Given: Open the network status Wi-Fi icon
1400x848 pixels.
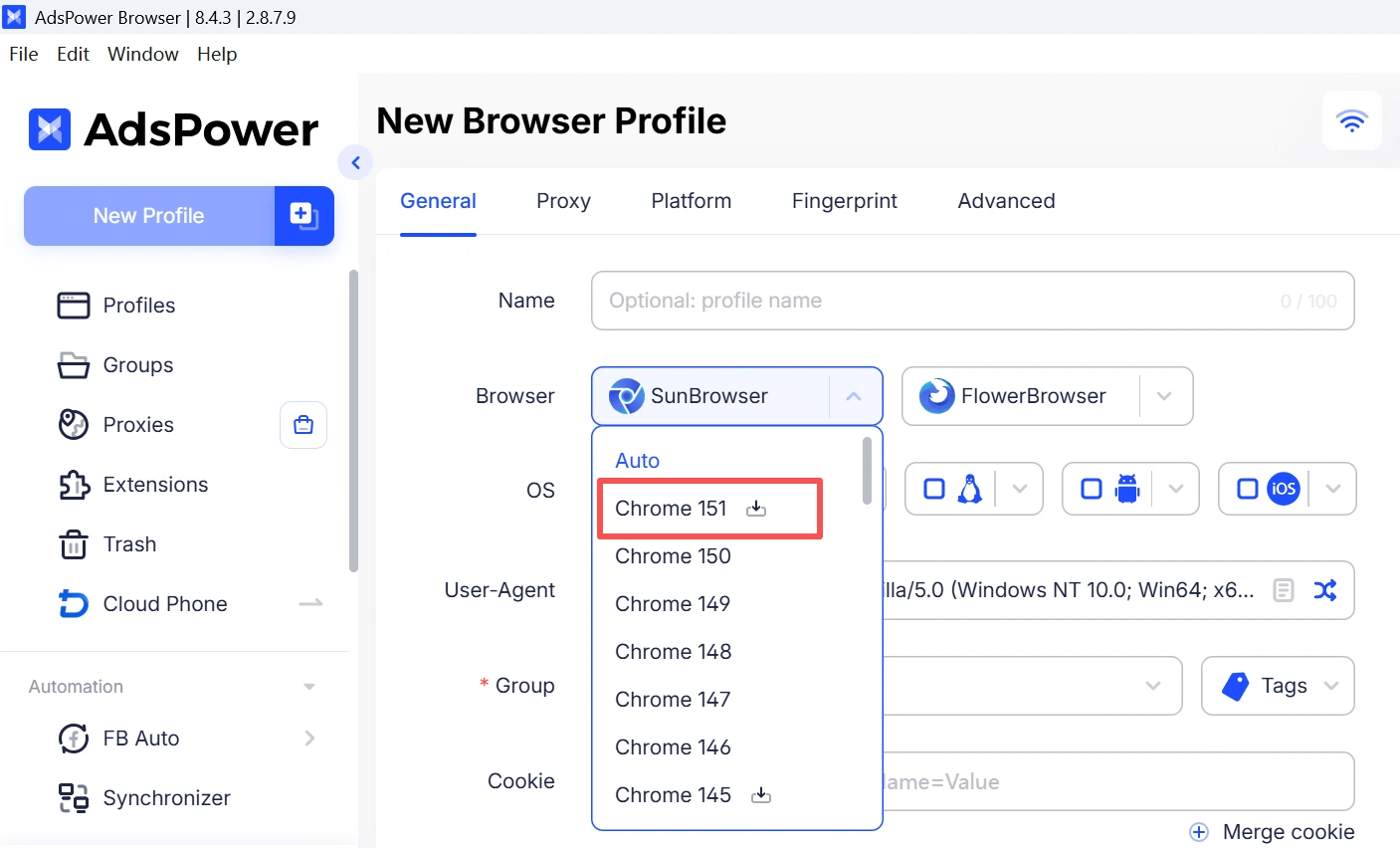Looking at the screenshot, I should [1351, 121].
